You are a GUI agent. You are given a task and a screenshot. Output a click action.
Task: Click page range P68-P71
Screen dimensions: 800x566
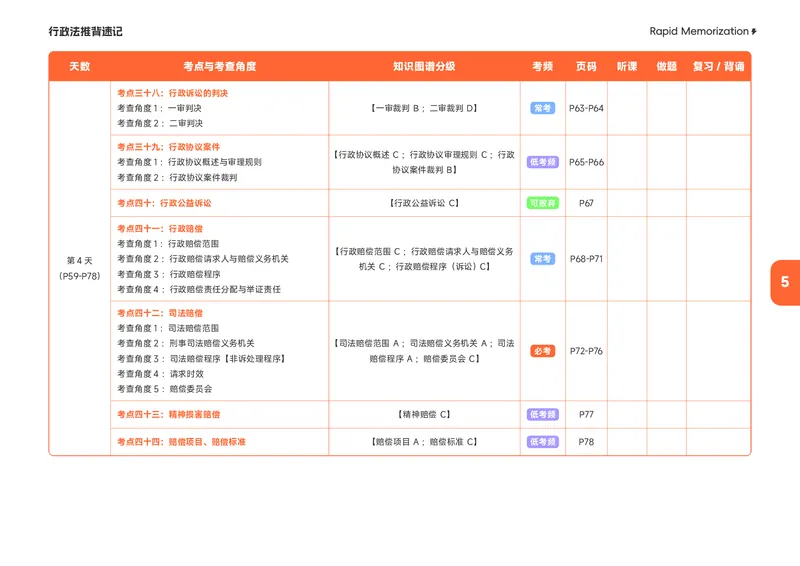pyautogui.click(x=586, y=259)
